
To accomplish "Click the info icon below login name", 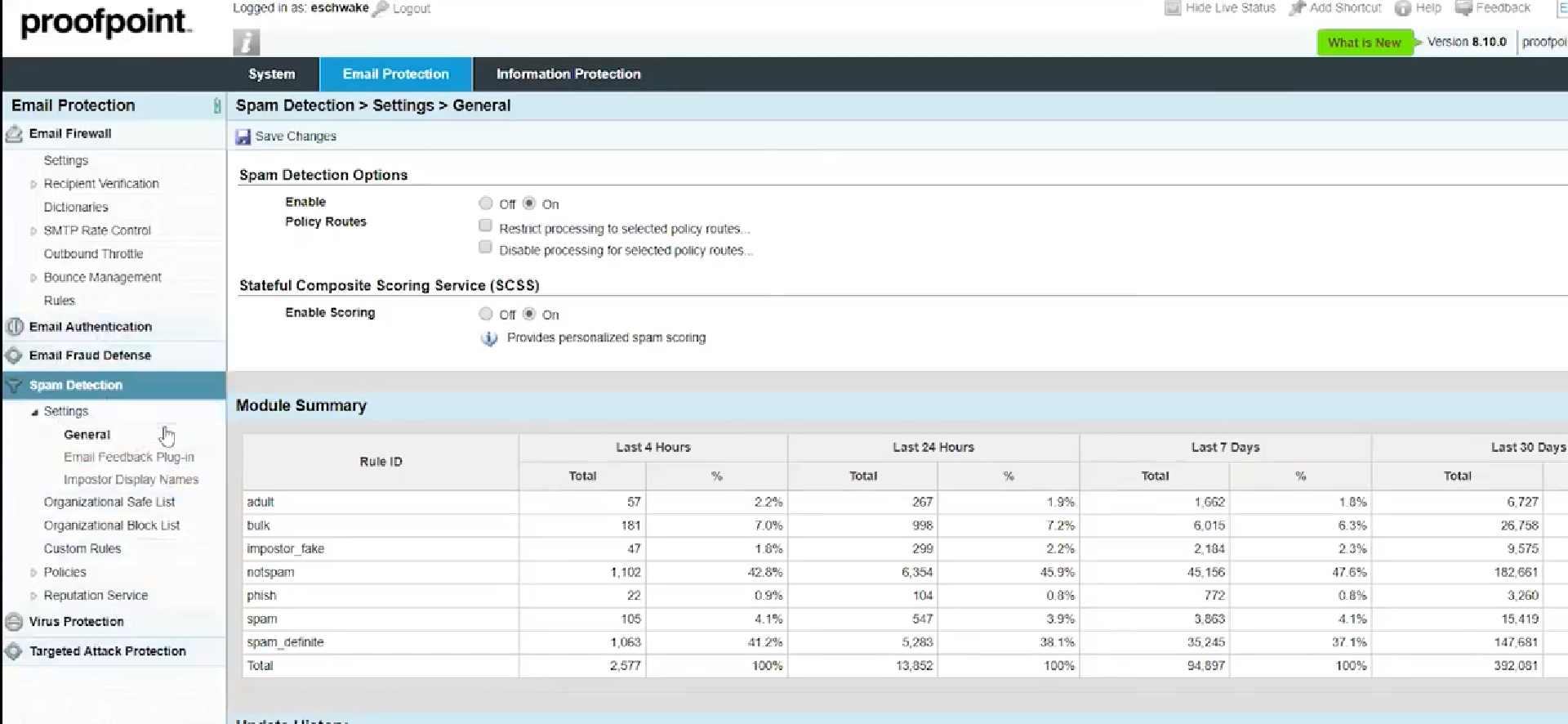I will coord(246,42).
